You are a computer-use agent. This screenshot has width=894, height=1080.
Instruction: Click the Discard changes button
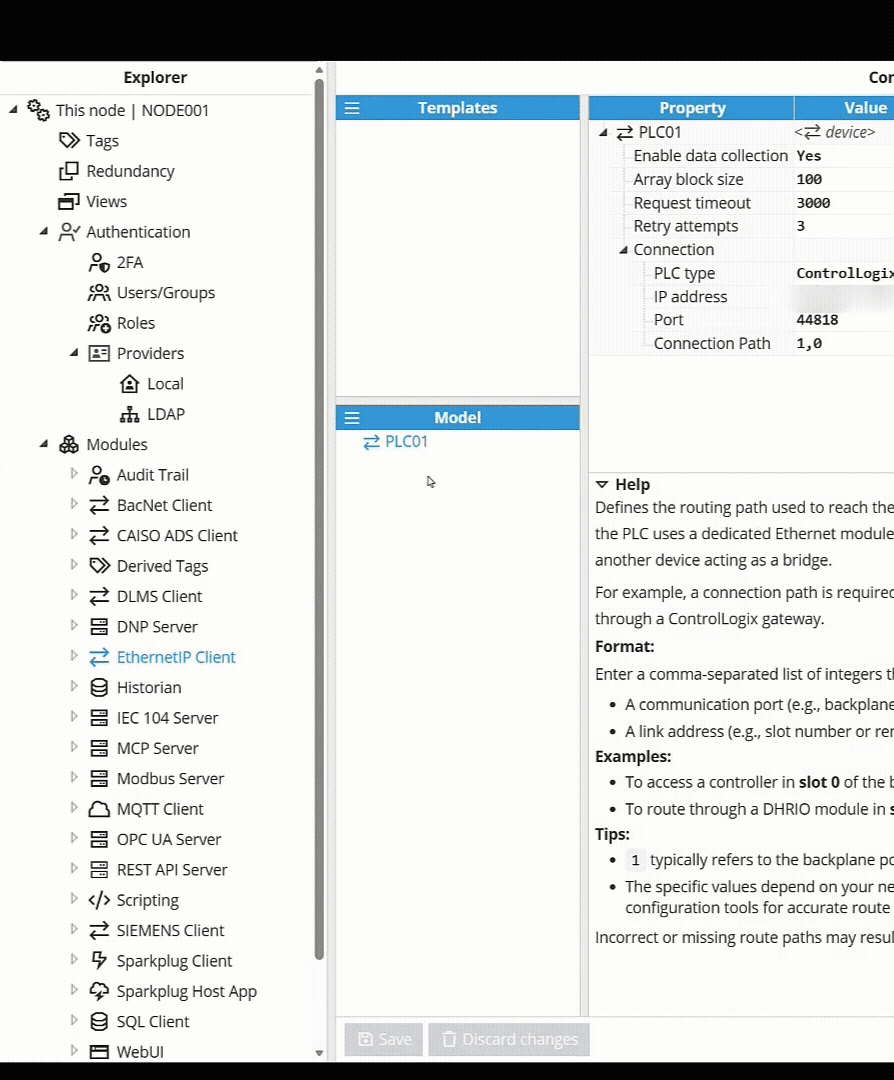click(x=509, y=1039)
